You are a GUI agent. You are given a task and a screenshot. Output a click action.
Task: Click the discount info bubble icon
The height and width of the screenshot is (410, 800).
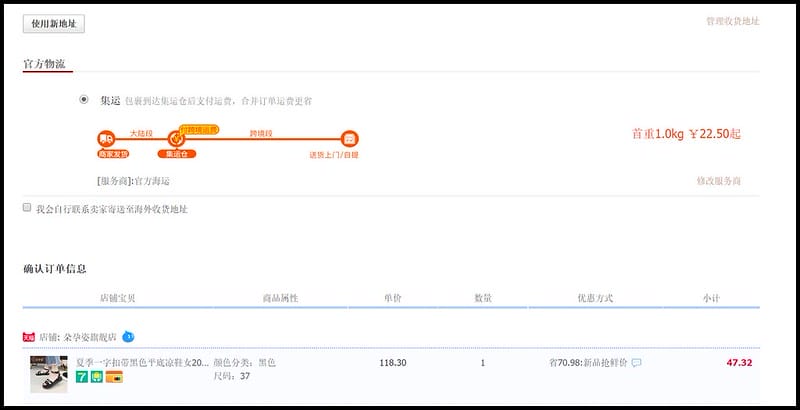(x=636, y=363)
